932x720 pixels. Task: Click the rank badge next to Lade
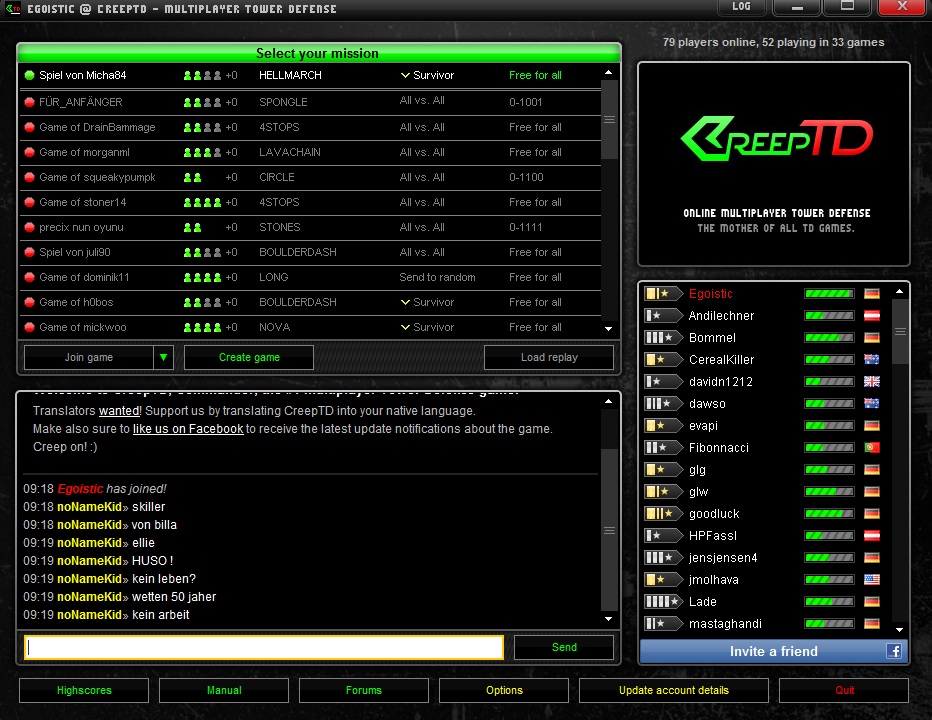coord(663,602)
